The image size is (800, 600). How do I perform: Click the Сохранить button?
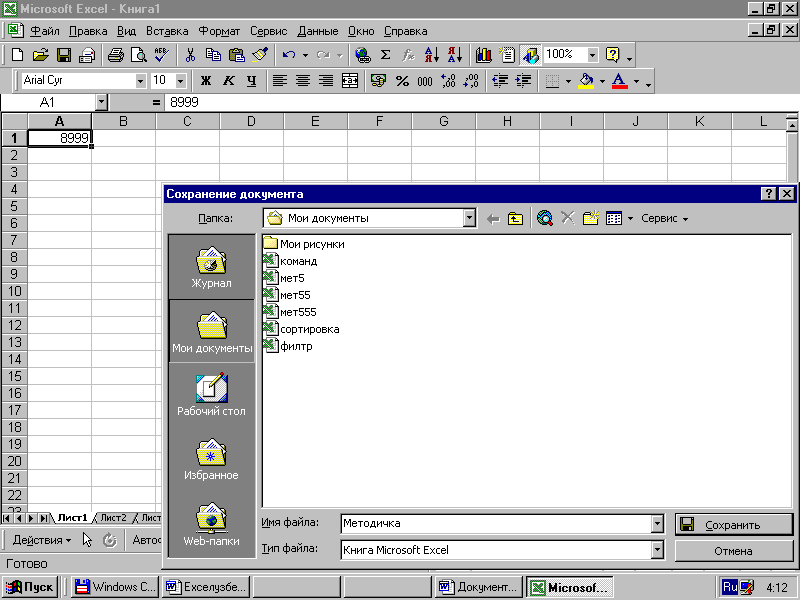coord(734,524)
